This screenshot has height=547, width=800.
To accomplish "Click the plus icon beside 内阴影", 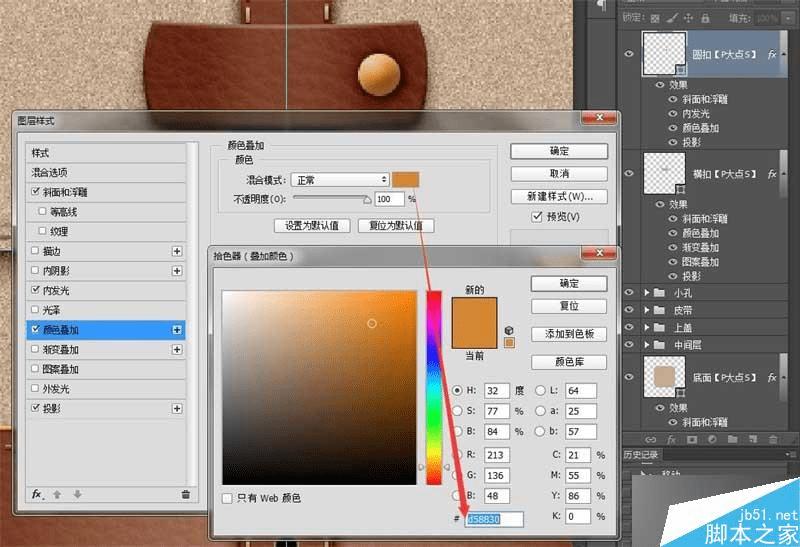I will (177, 270).
